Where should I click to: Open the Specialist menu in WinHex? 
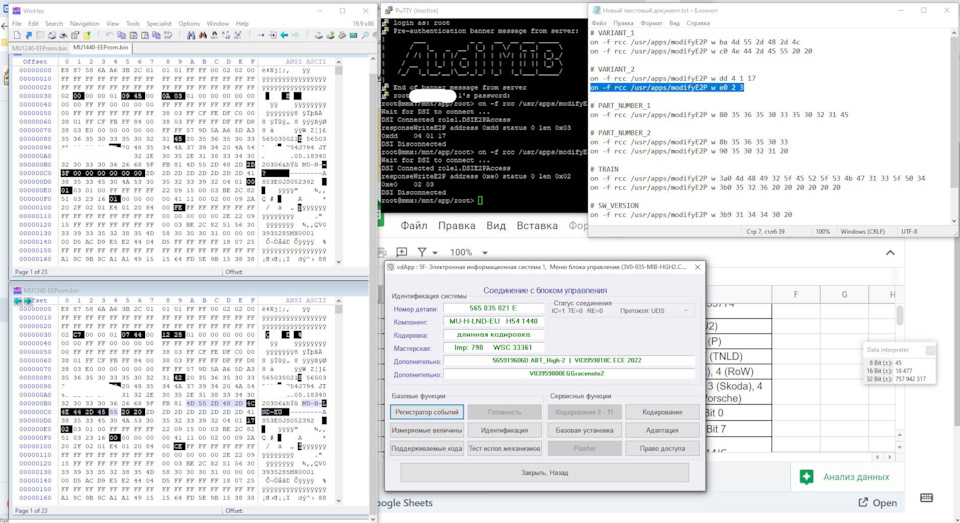click(x=159, y=23)
